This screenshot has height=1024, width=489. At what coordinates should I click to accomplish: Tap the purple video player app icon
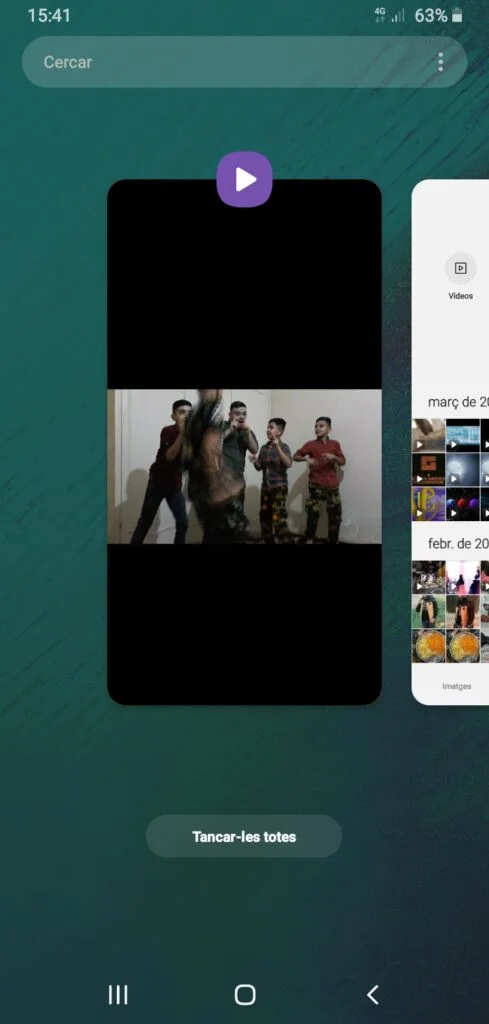click(x=244, y=180)
